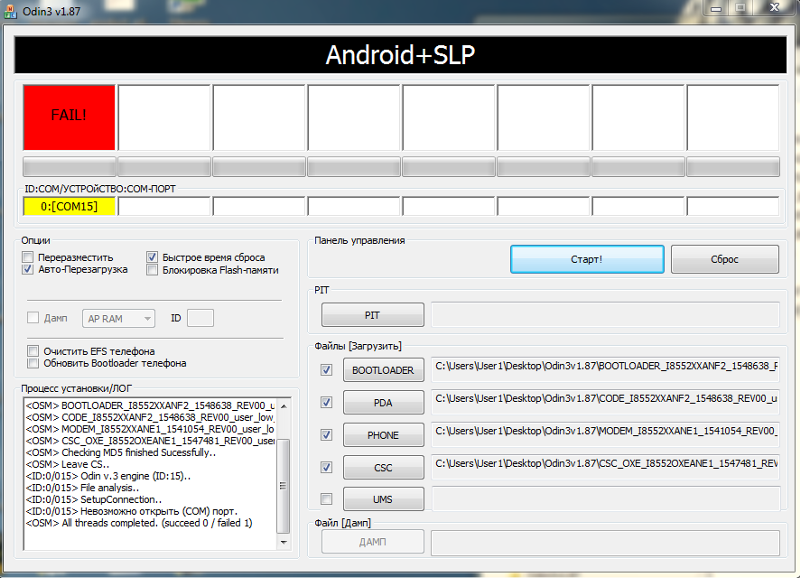Screen dimensions: 800x578
Task: Close the Odin3 v1.87 window
Action: point(774,8)
